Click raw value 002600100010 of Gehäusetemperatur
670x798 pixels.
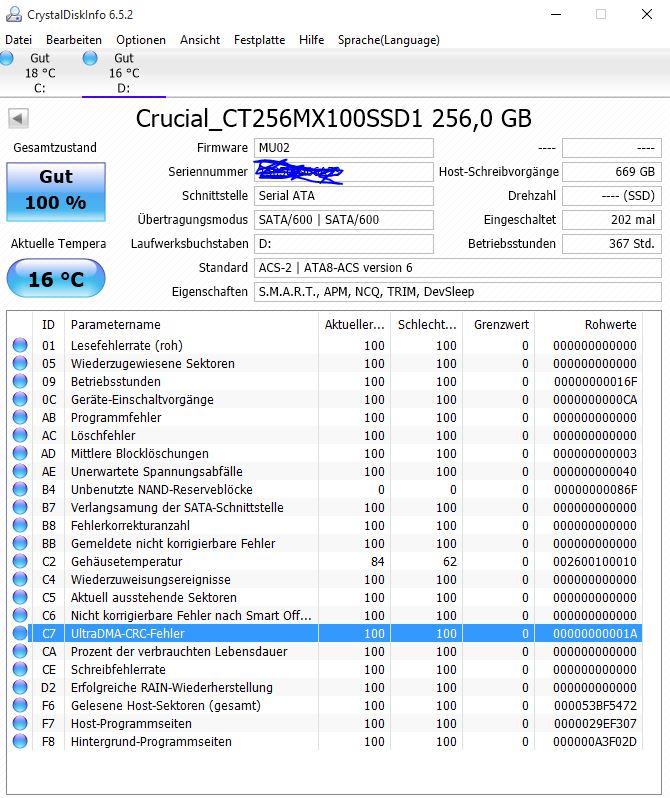tap(595, 561)
